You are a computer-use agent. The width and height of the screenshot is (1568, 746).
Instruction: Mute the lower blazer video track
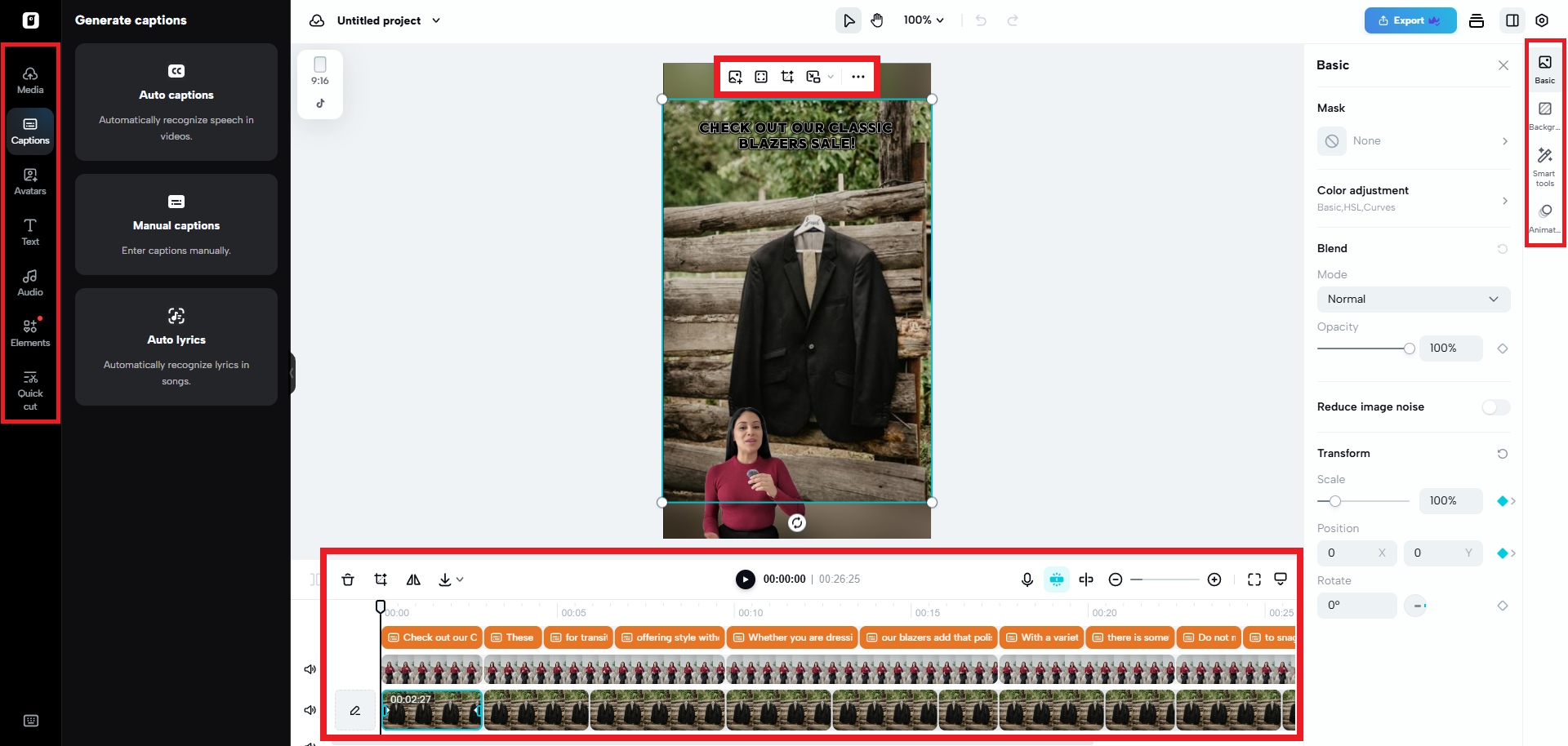coord(310,710)
